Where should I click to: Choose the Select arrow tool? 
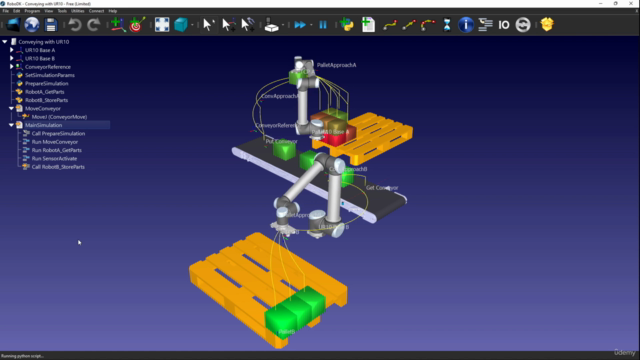coord(208,25)
